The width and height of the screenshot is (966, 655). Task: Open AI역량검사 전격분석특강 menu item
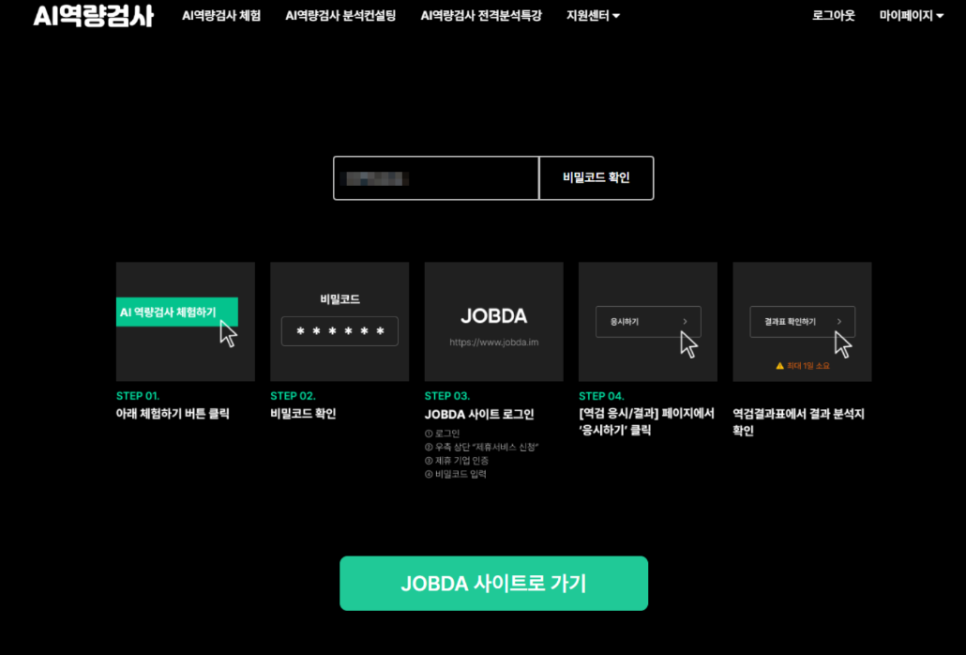481,16
